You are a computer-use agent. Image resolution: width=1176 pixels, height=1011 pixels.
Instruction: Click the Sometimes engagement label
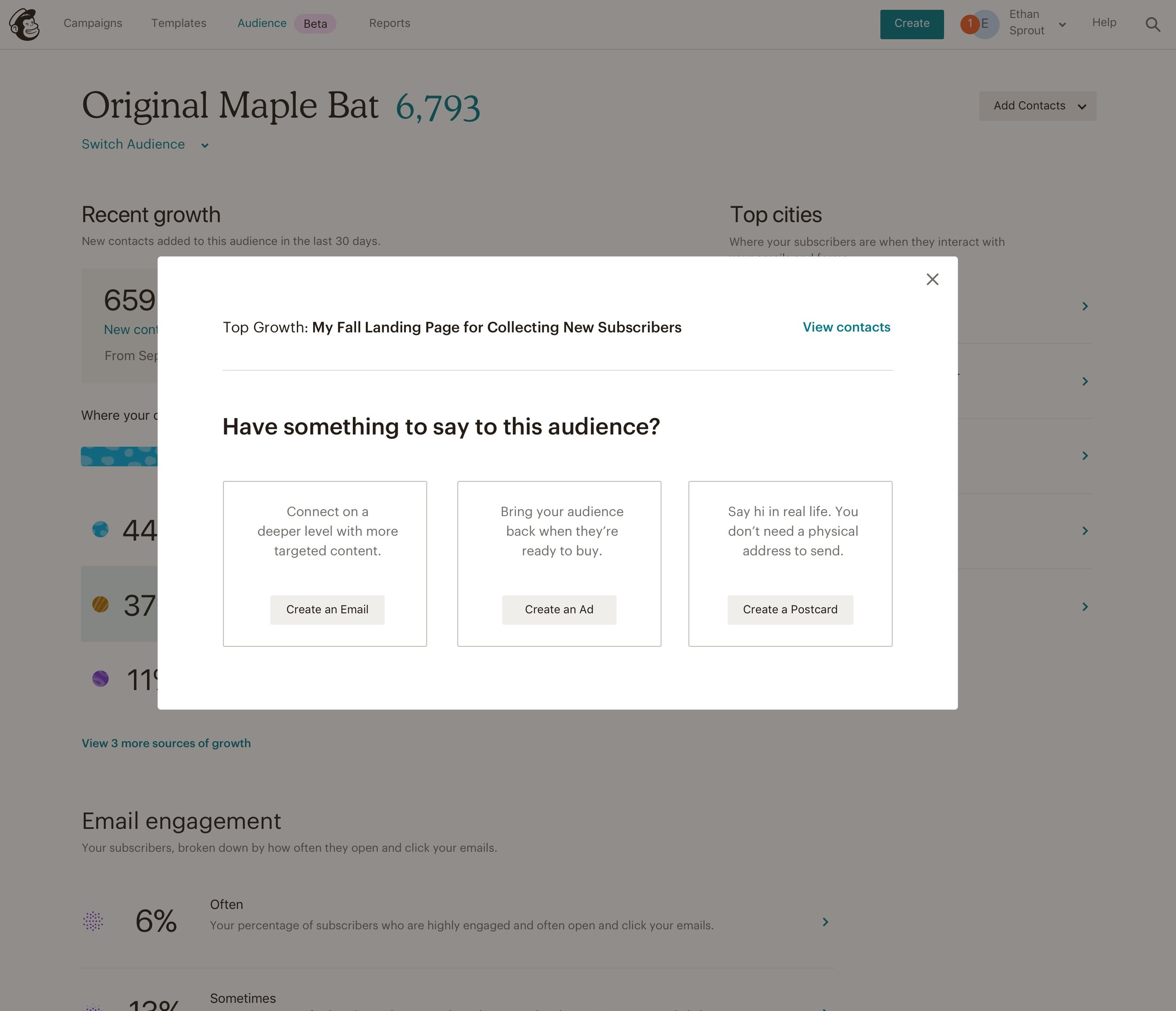(x=243, y=998)
